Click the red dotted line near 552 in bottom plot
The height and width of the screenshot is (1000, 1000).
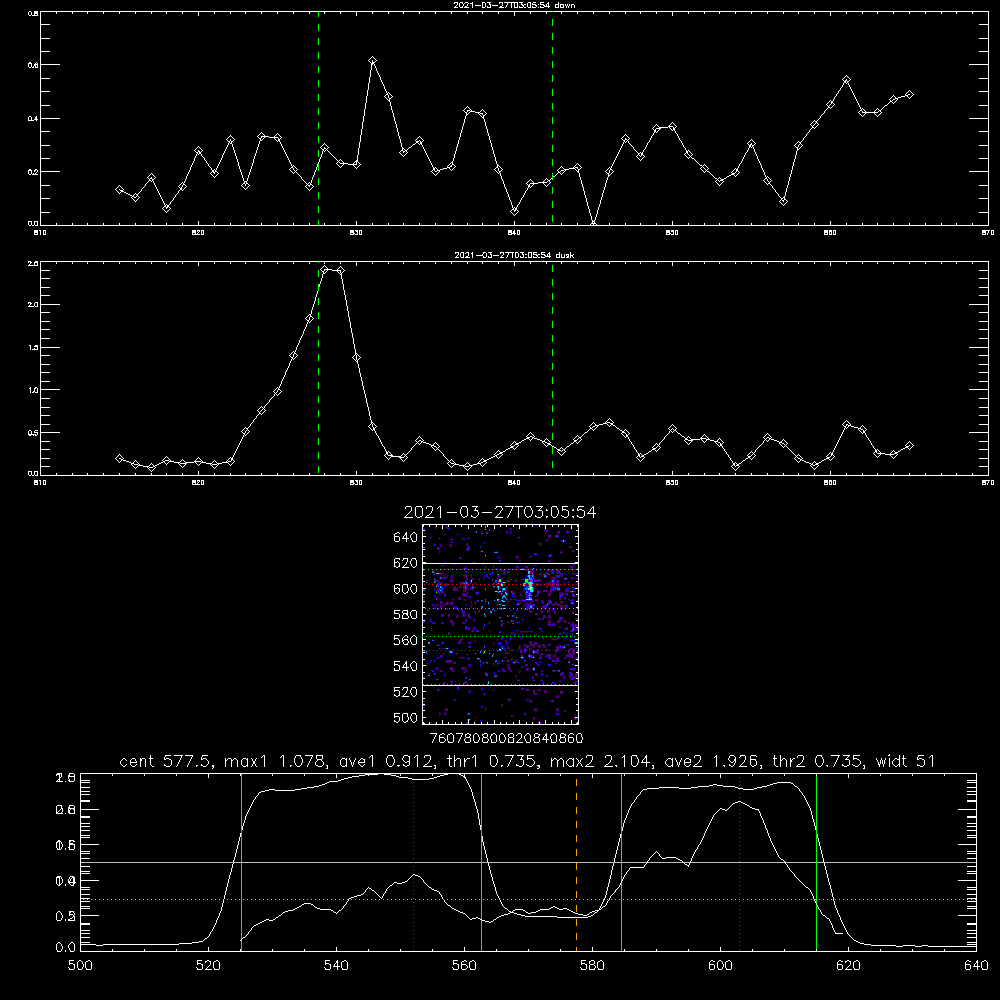[413, 862]
